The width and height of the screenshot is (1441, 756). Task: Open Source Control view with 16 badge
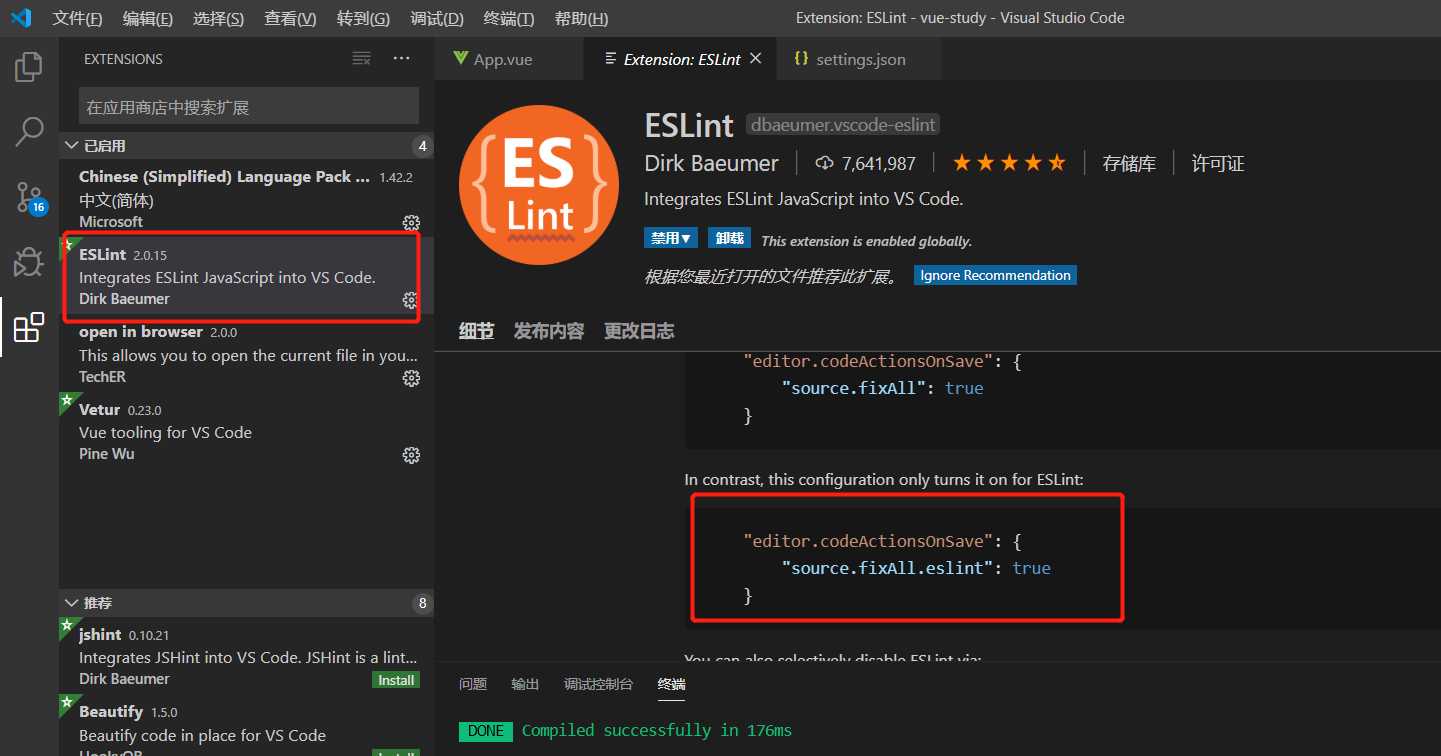point(30,198)
